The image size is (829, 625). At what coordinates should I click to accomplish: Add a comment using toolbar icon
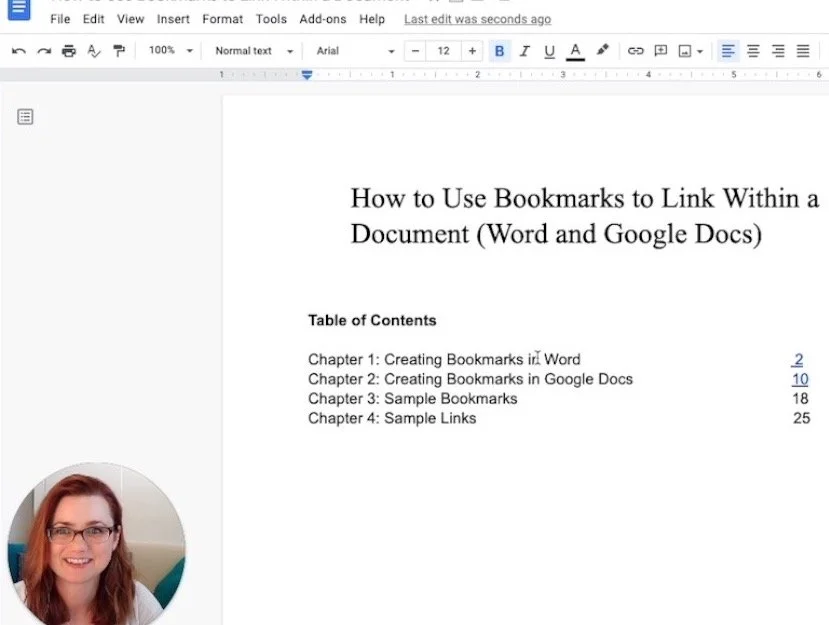(x=660, y=51)
